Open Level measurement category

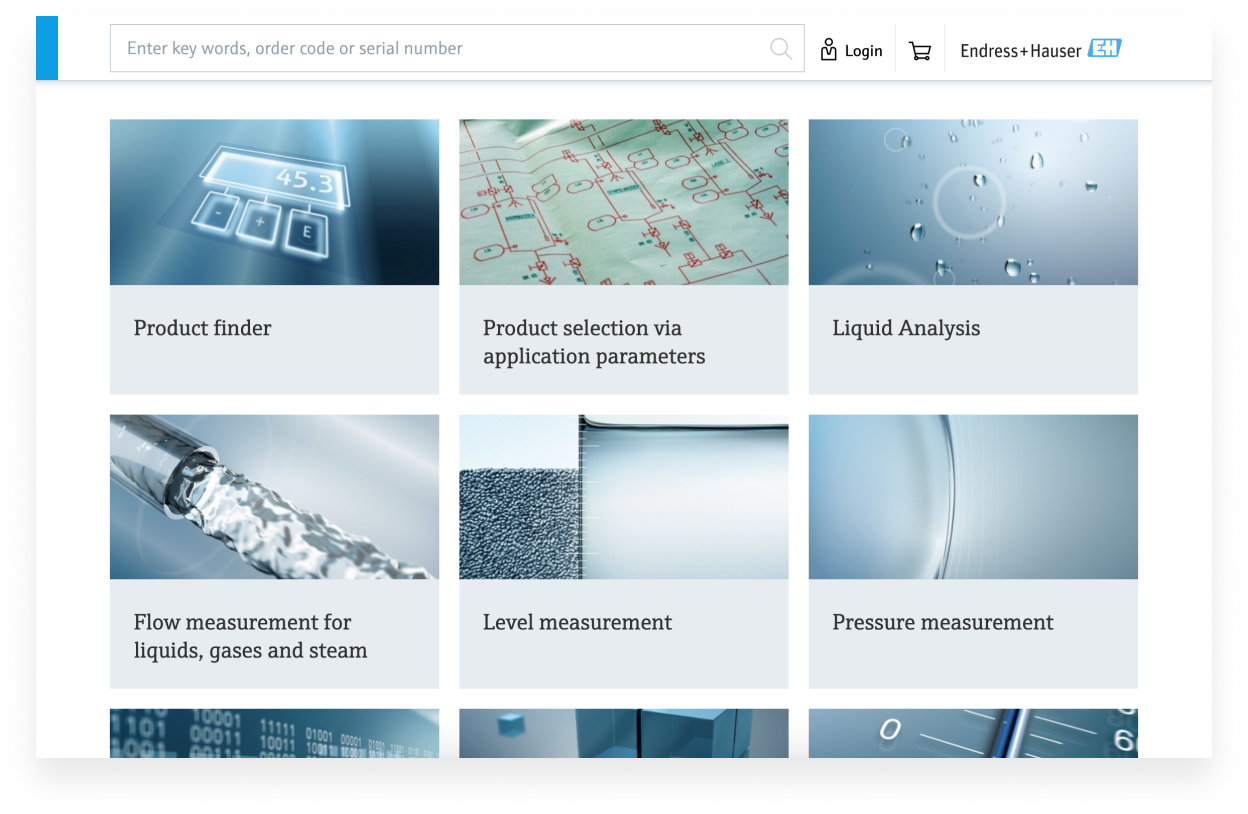click(x=577, y=622)
